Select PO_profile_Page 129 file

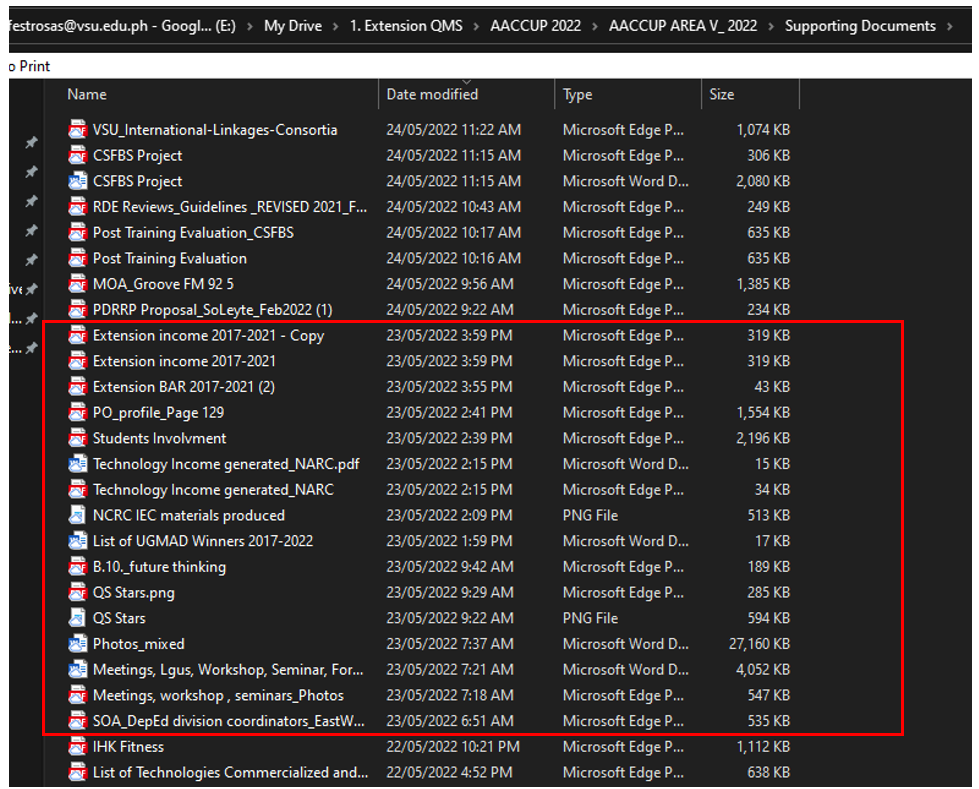click(158, 413)
